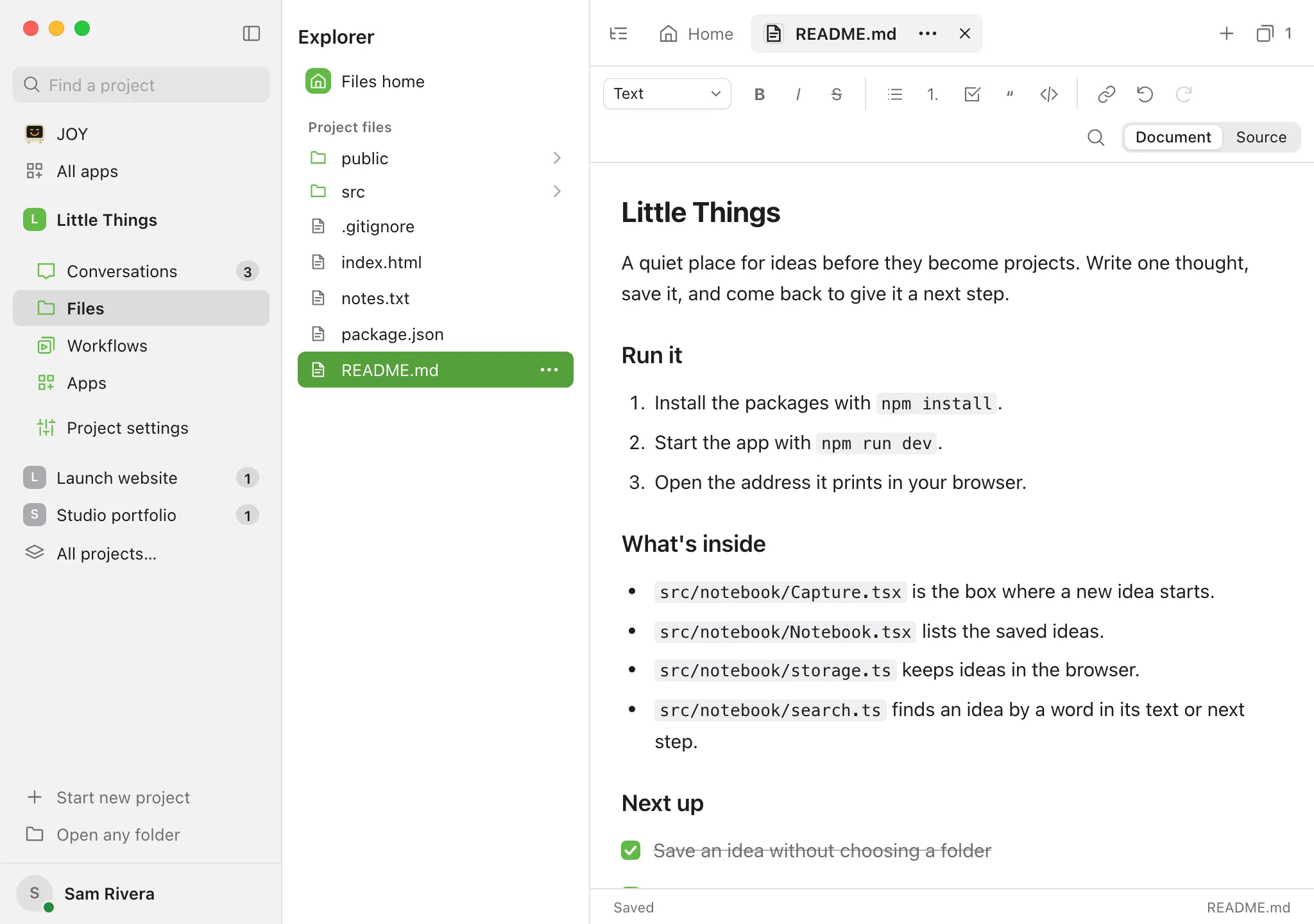
Task: Open Project settings
Action: (141, 428)
